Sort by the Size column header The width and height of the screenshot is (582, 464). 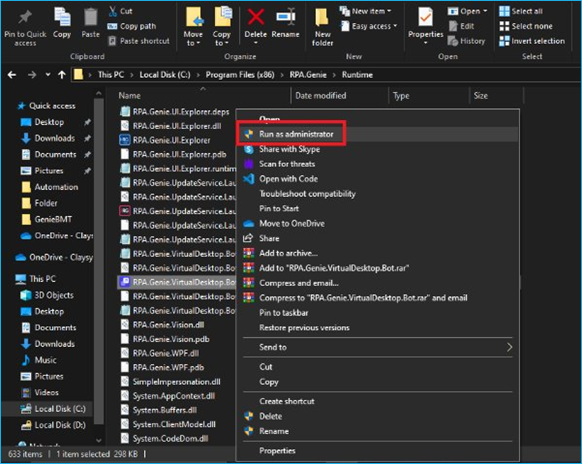click(481, 95)
